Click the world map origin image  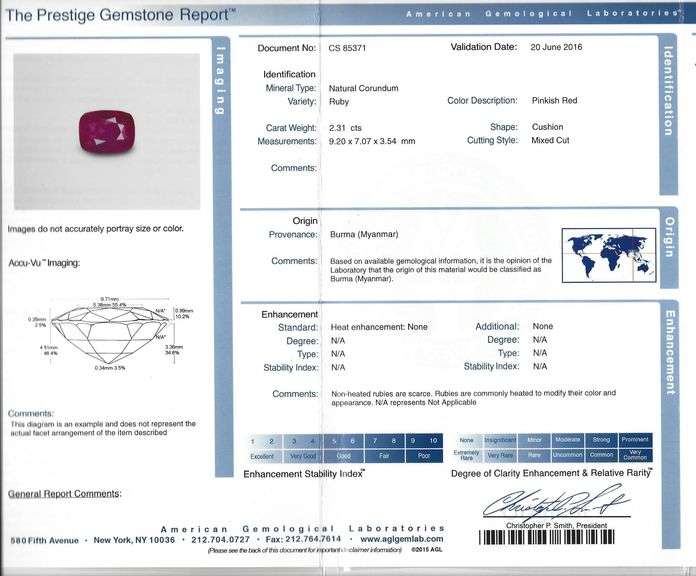609,255
